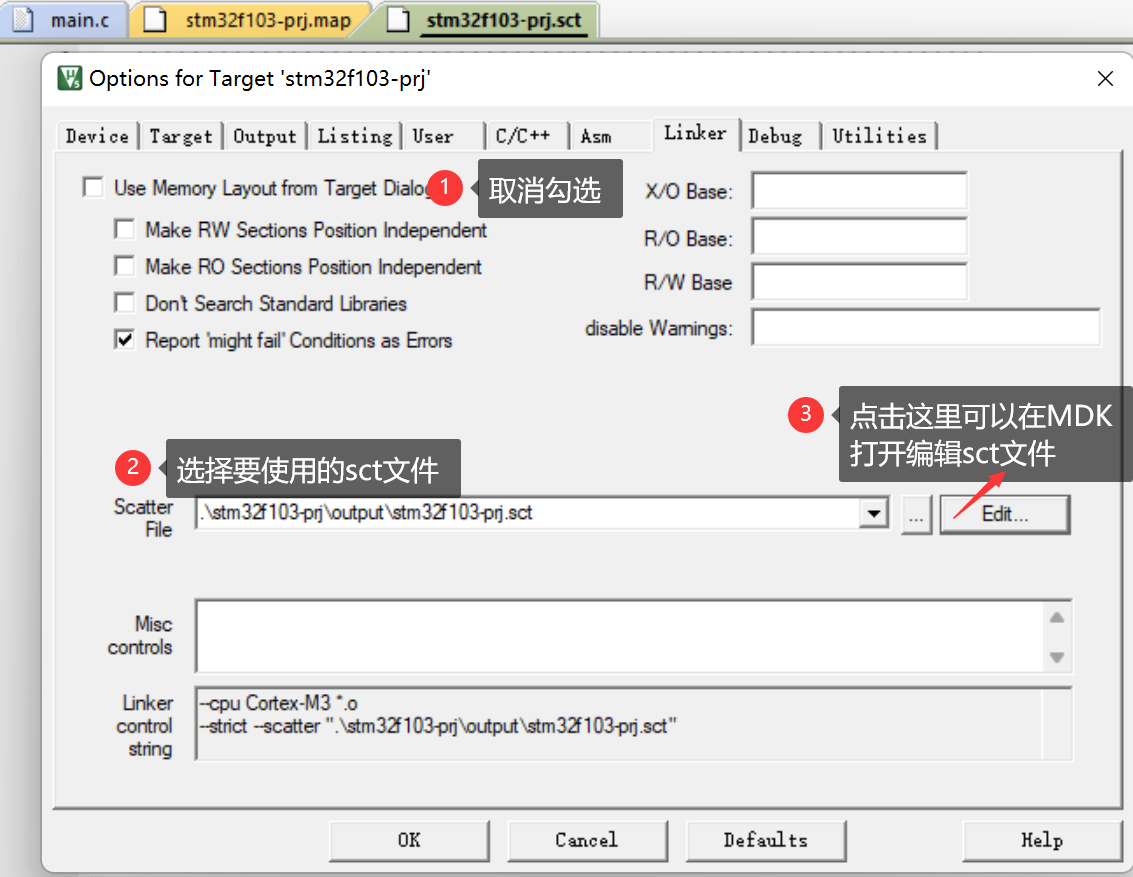Click the Misc controls text area
The height and width of the screenshot is (877, 1133).
[x=620, y=636]
